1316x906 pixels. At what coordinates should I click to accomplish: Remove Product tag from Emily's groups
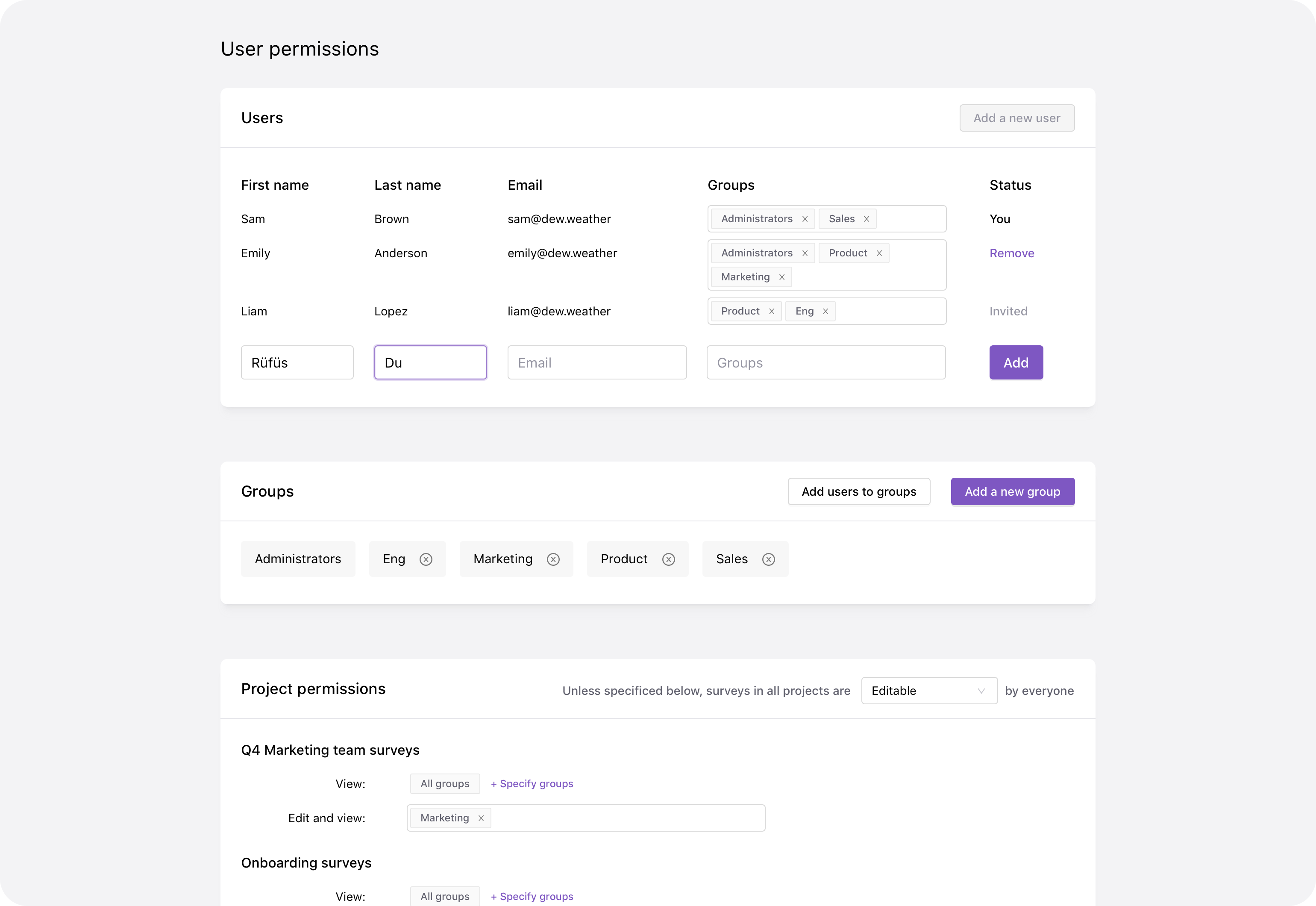[x=879, y=253]
